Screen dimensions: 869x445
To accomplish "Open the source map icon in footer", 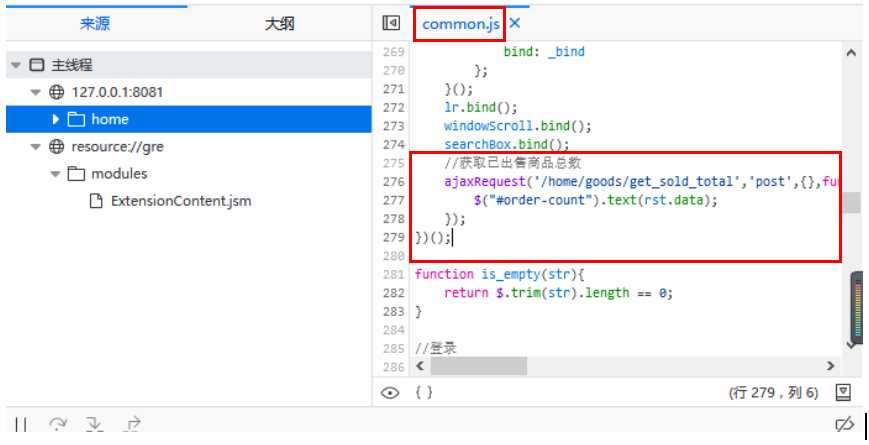I will 843,393.
